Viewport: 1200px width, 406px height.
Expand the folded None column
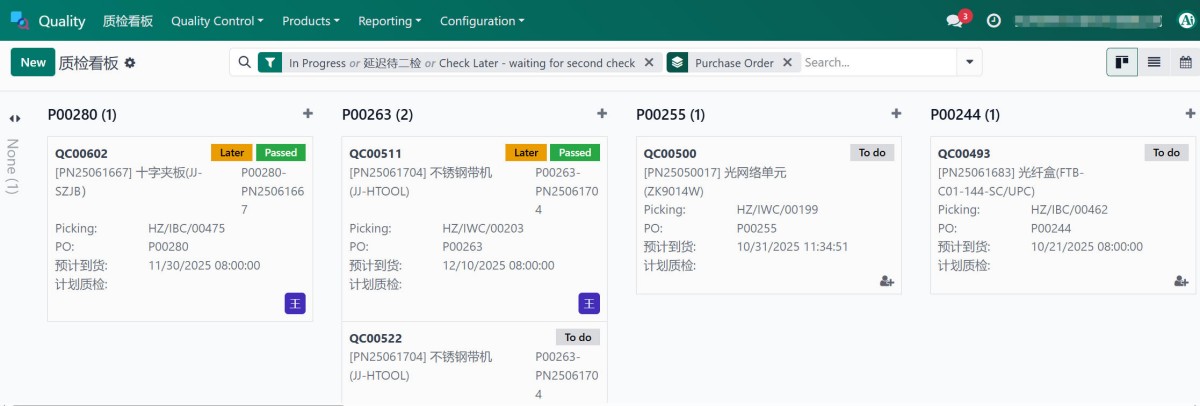pyautogui.click(x=14, y=118)
